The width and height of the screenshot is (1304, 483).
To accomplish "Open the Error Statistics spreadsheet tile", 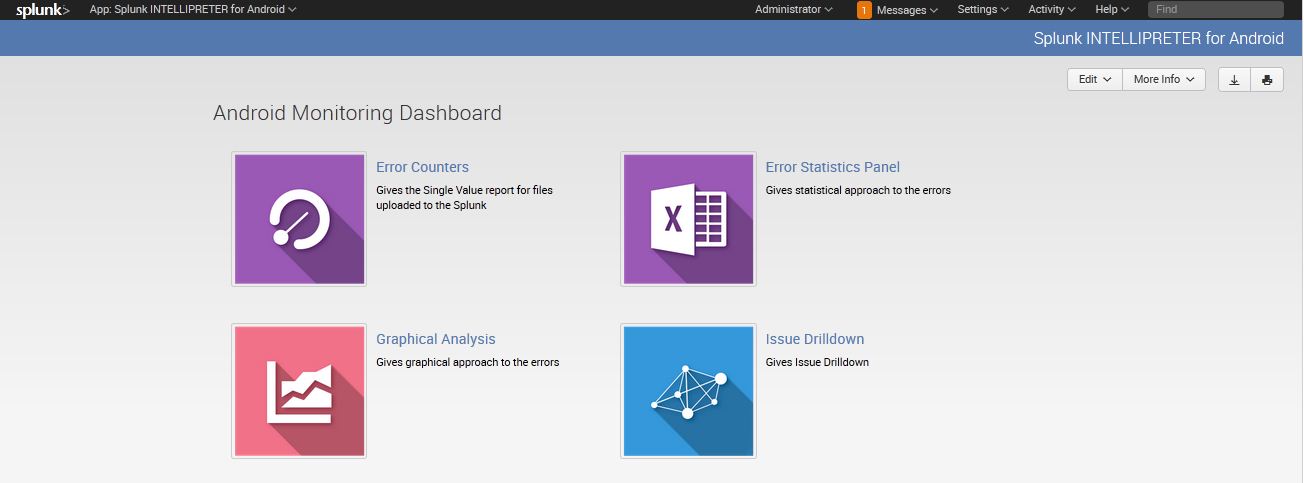I will tap(688, 219).
